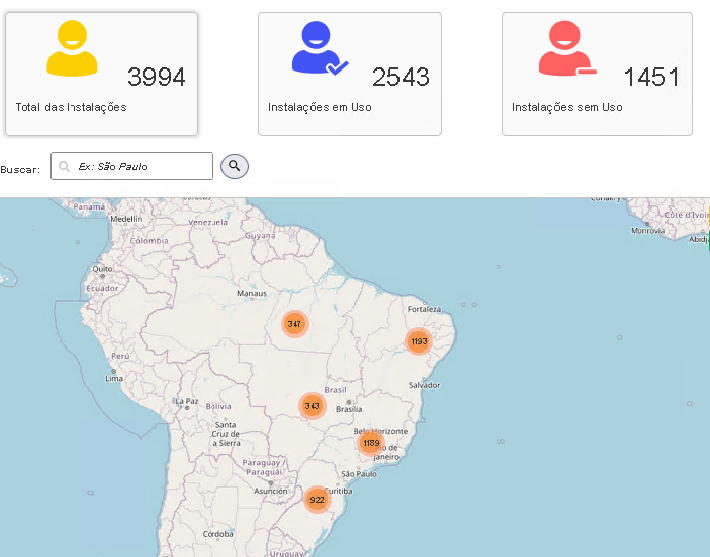The width and height of the screenshot is (710, 557).
Task: Open the Instalações em Uso card
Action: (350, 74)
